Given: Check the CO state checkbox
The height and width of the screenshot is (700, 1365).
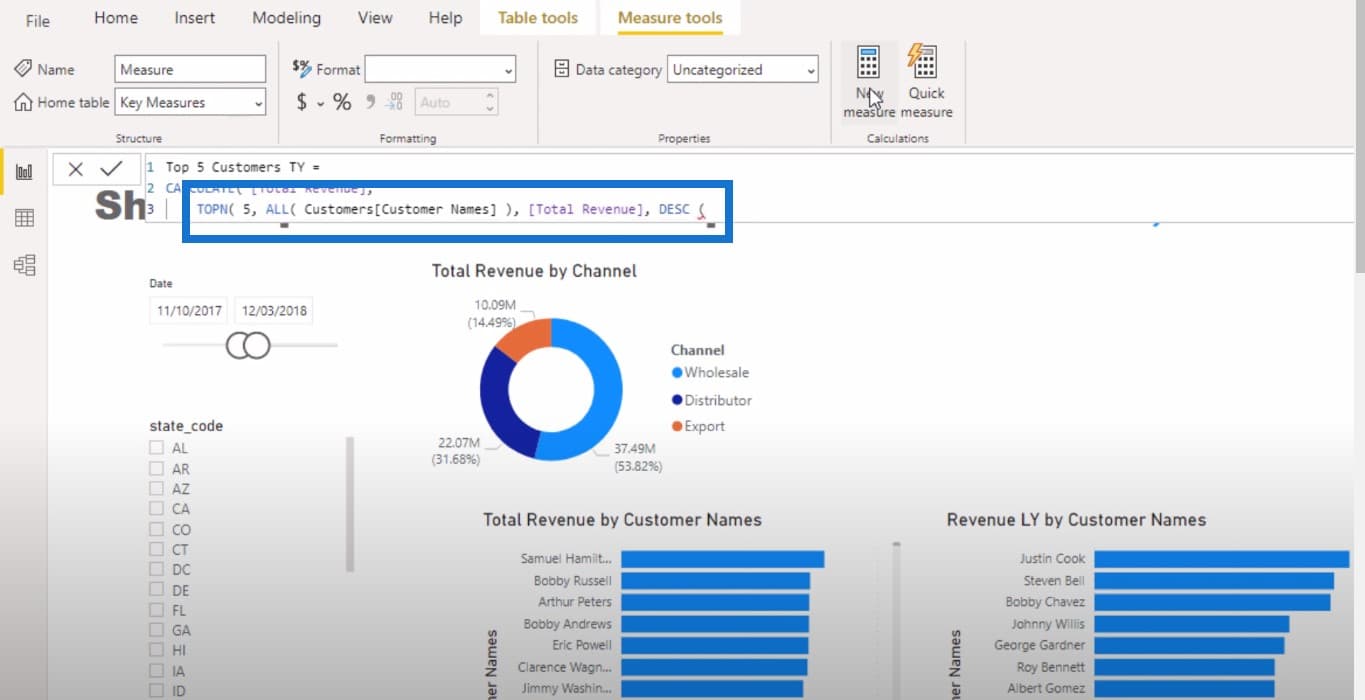Looking at the screenshot, I should pos(156,529).
